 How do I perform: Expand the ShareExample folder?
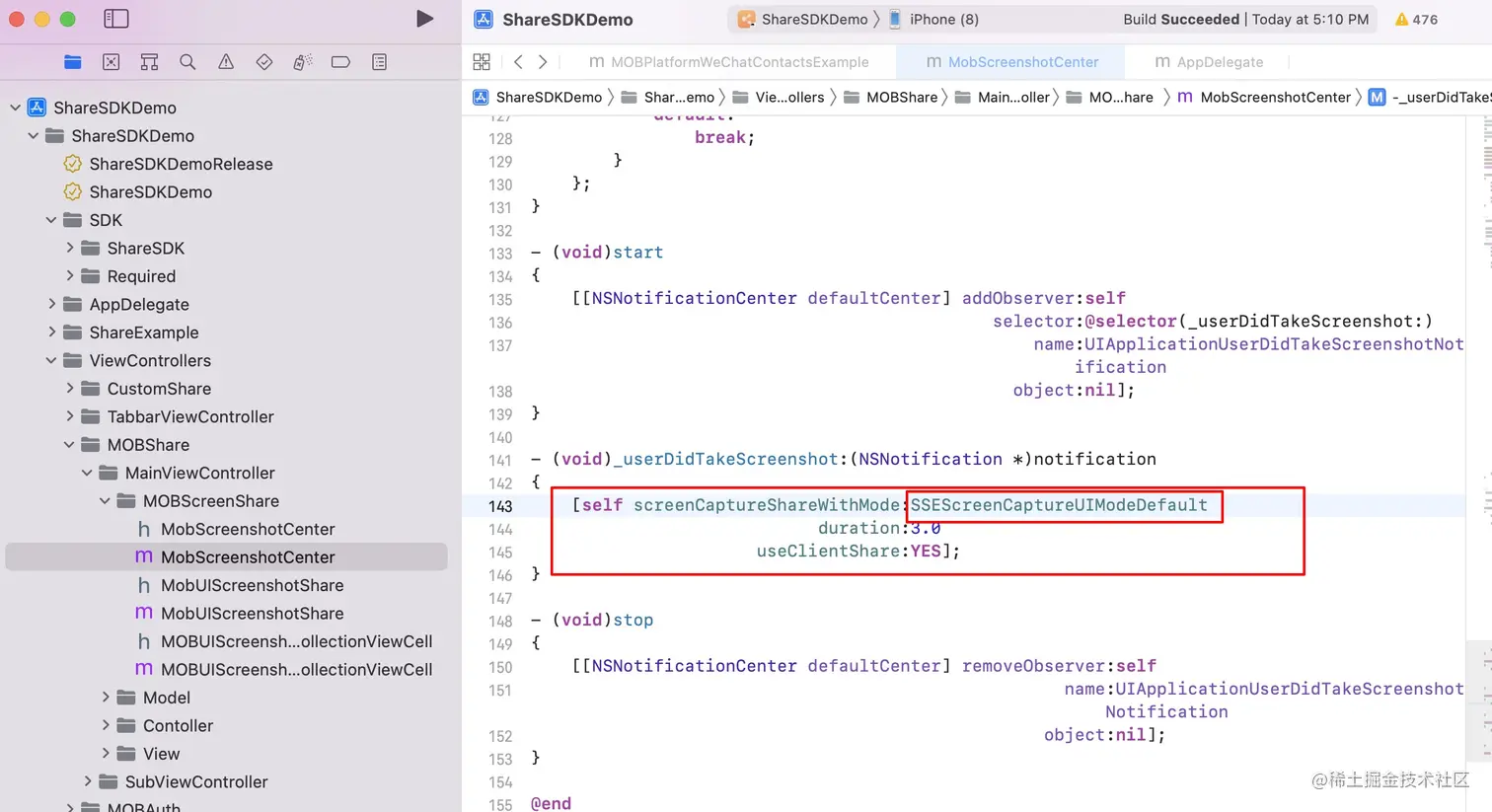coord(51,332)
